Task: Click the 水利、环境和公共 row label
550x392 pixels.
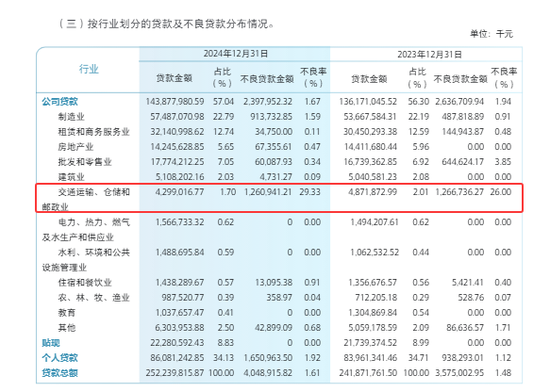Action: 94,252
